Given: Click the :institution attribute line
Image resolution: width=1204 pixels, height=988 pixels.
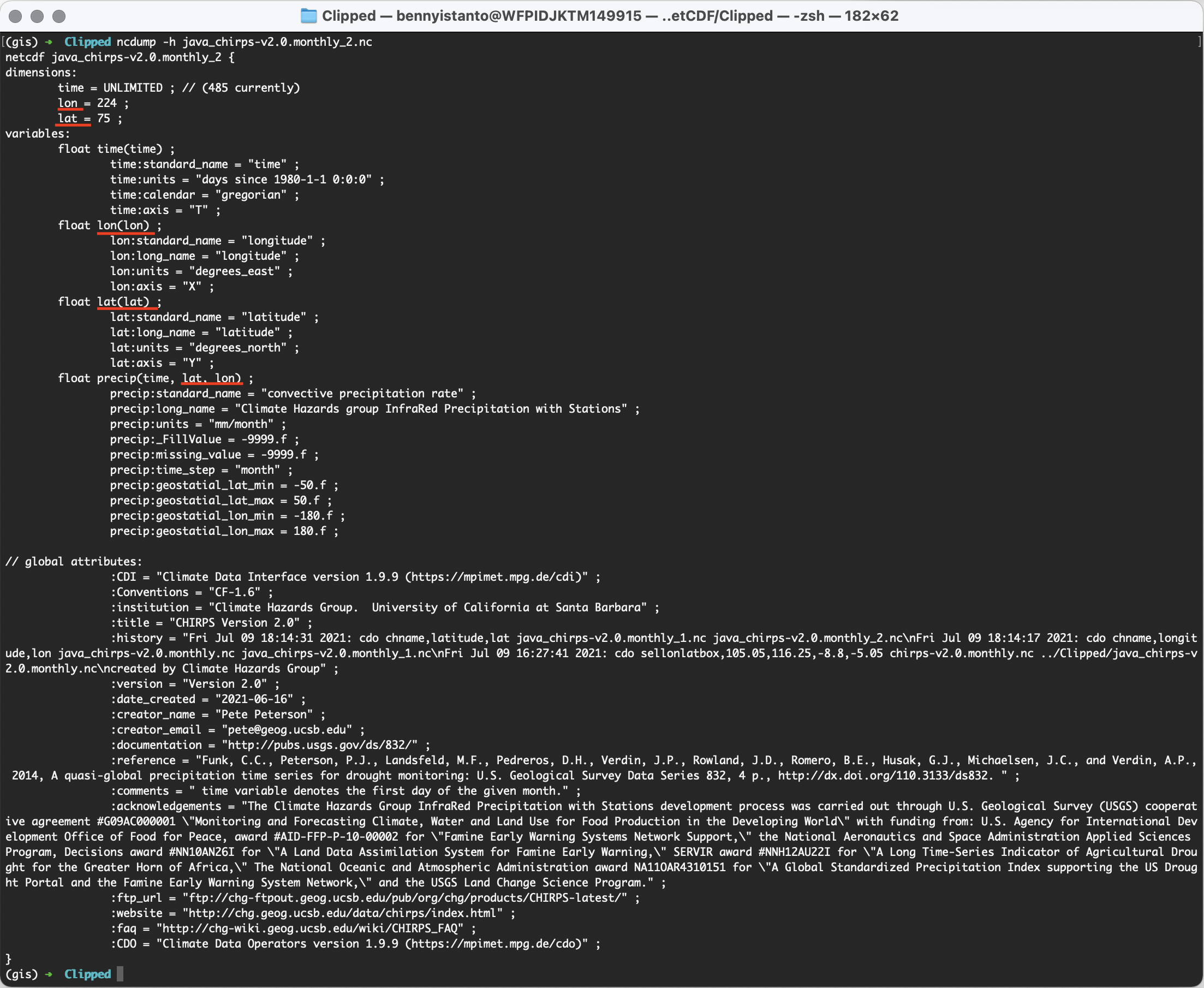Looking at the screenshot, I should pos(385,608).
